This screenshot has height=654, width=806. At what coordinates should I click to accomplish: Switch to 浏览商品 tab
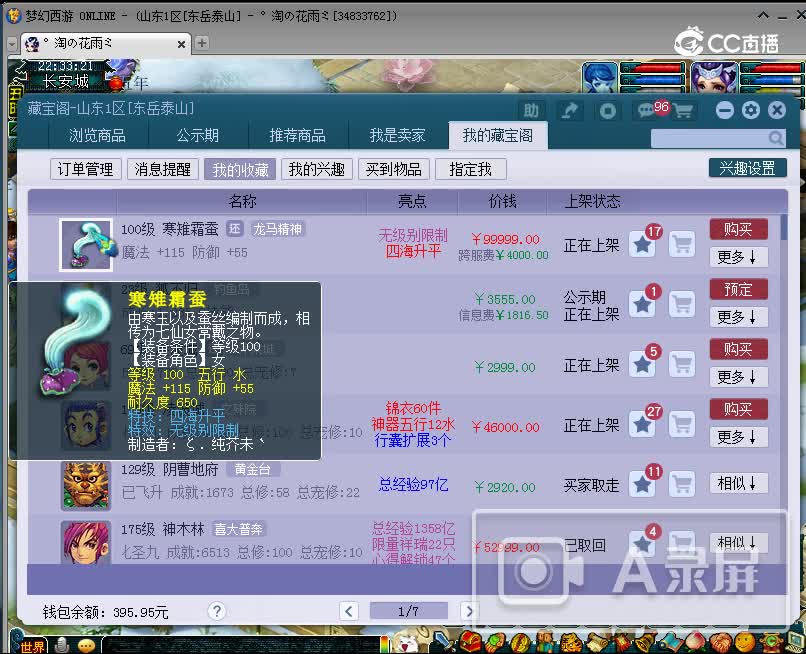point(98,136)
